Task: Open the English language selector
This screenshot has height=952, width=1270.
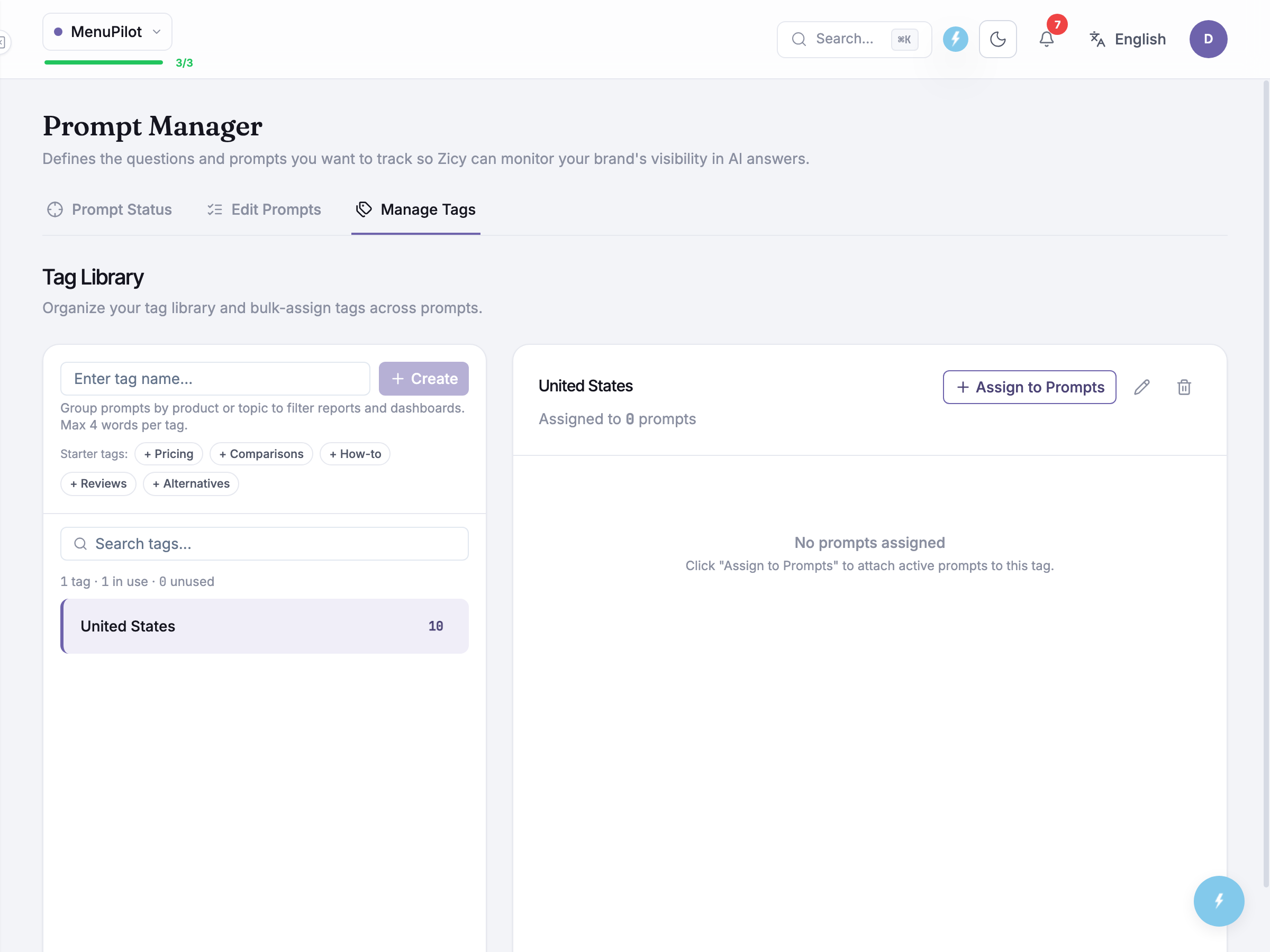Action: click(x=1128, y=40)
